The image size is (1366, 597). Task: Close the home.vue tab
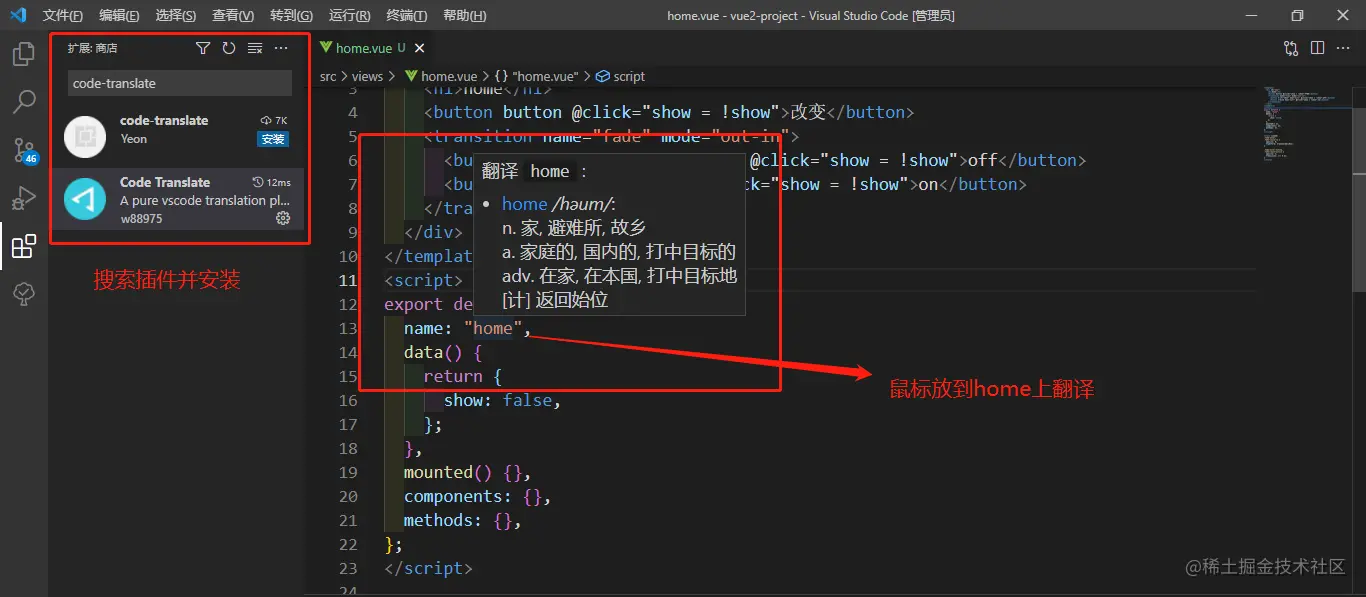(420, 48)
